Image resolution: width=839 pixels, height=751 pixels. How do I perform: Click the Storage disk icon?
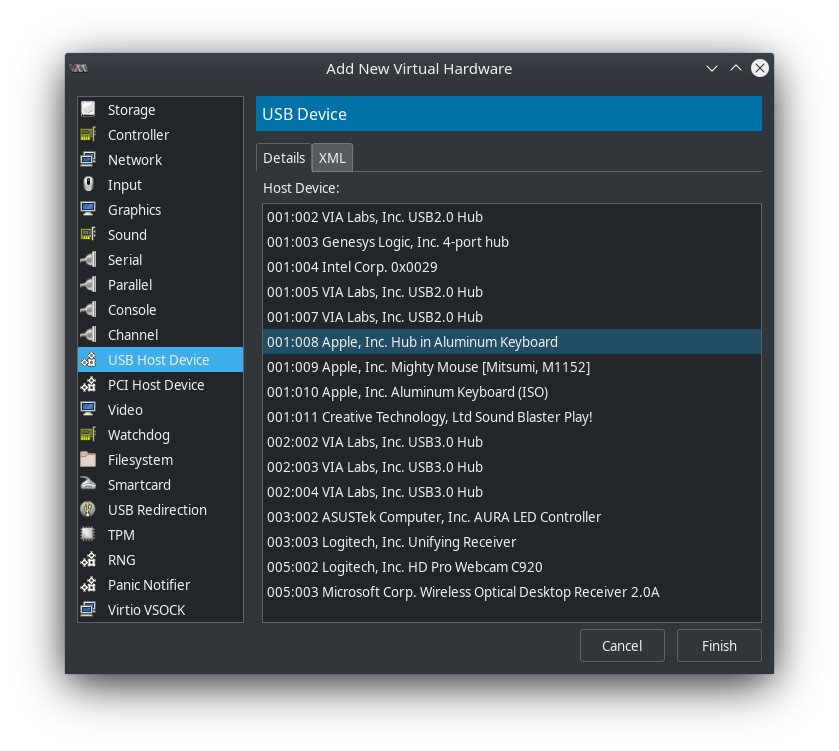pos(88,109)
